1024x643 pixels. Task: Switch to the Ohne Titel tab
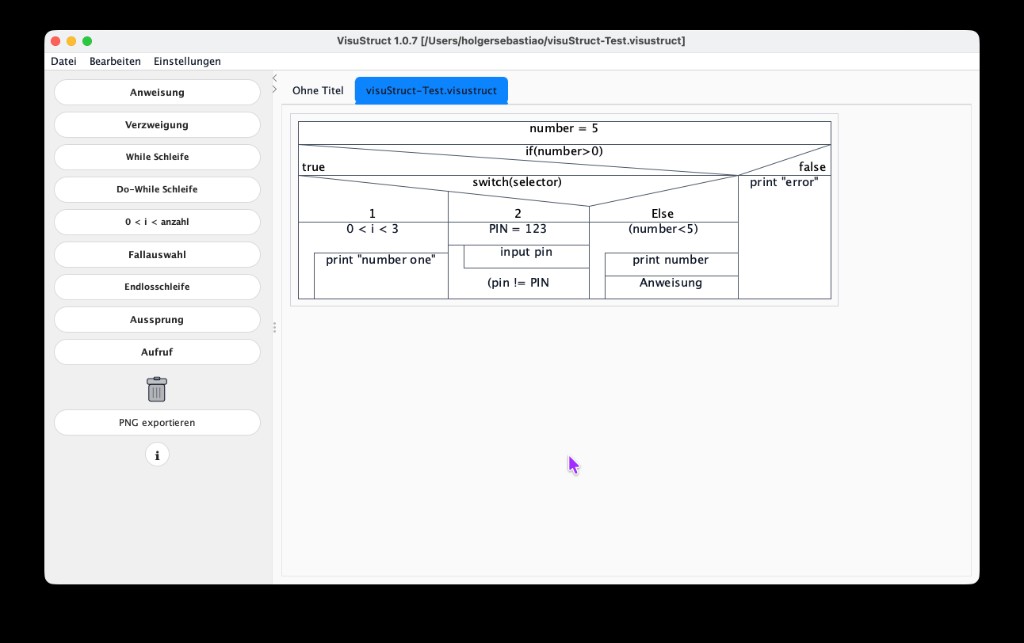coord(317,90)
